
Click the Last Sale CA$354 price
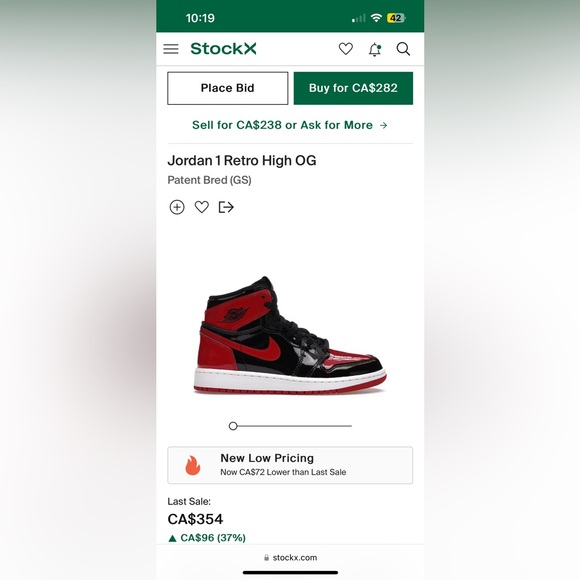(x=195, y=519)
